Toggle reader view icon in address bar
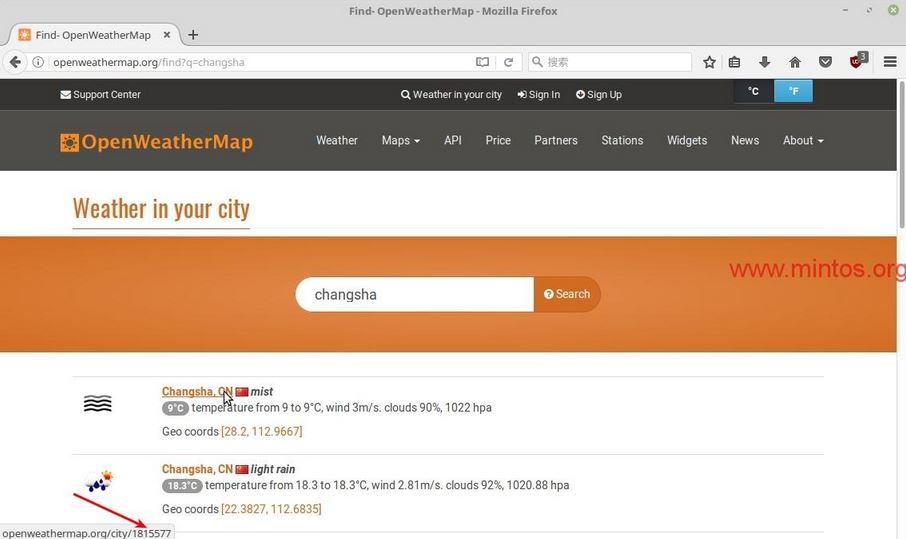The image size is (906, 539). [482, 62]
